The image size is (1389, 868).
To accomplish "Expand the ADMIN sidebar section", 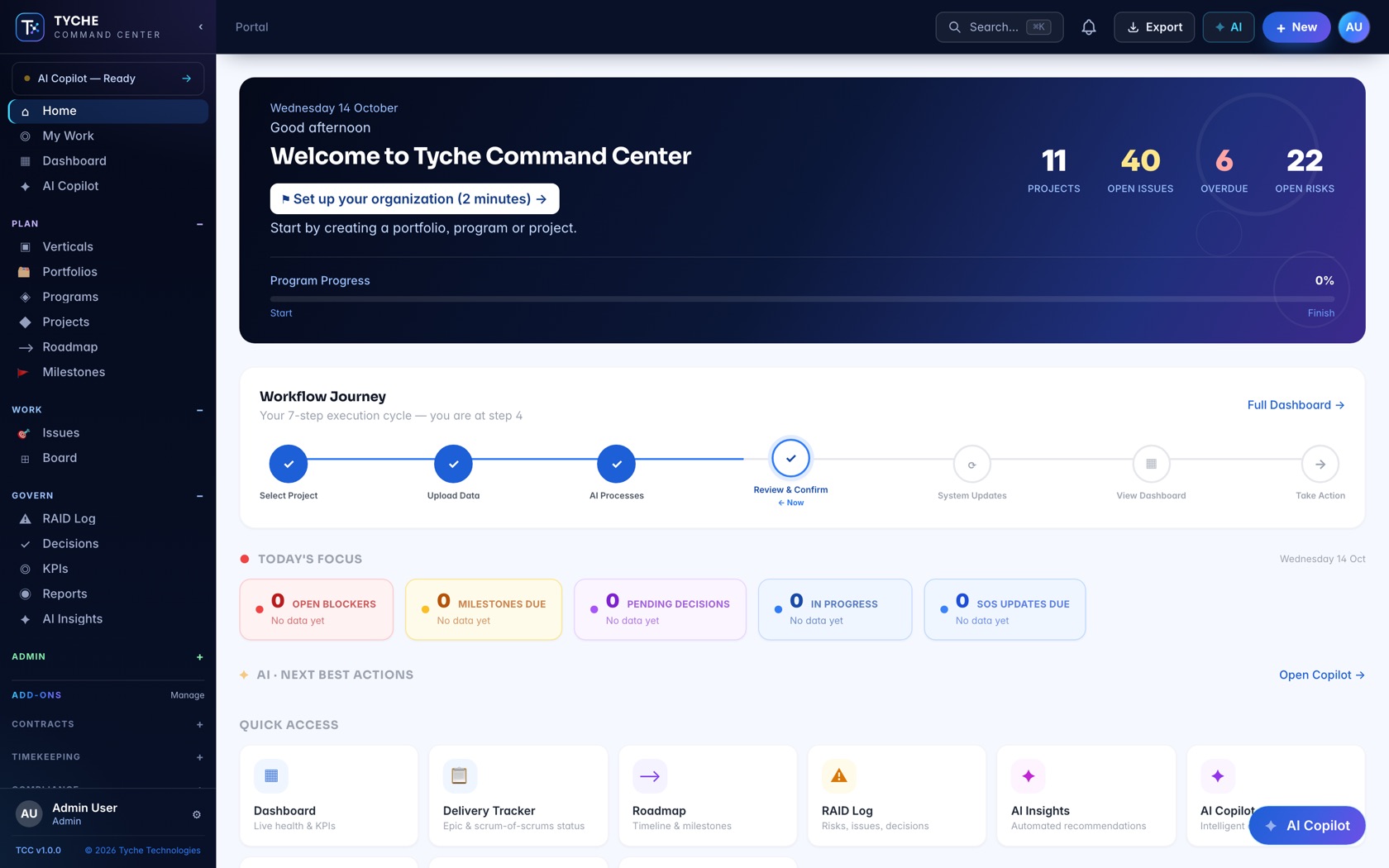I will point(199,657).
